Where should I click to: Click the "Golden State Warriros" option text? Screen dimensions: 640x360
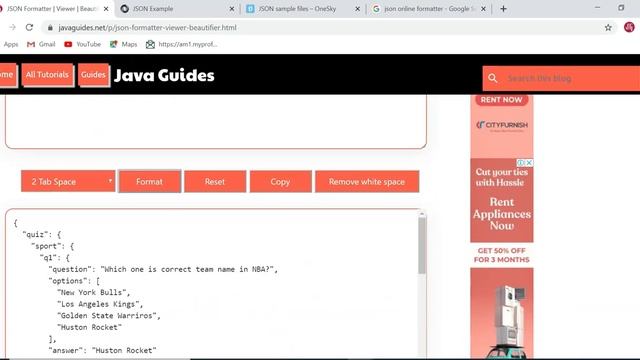(x=109, y=316)
